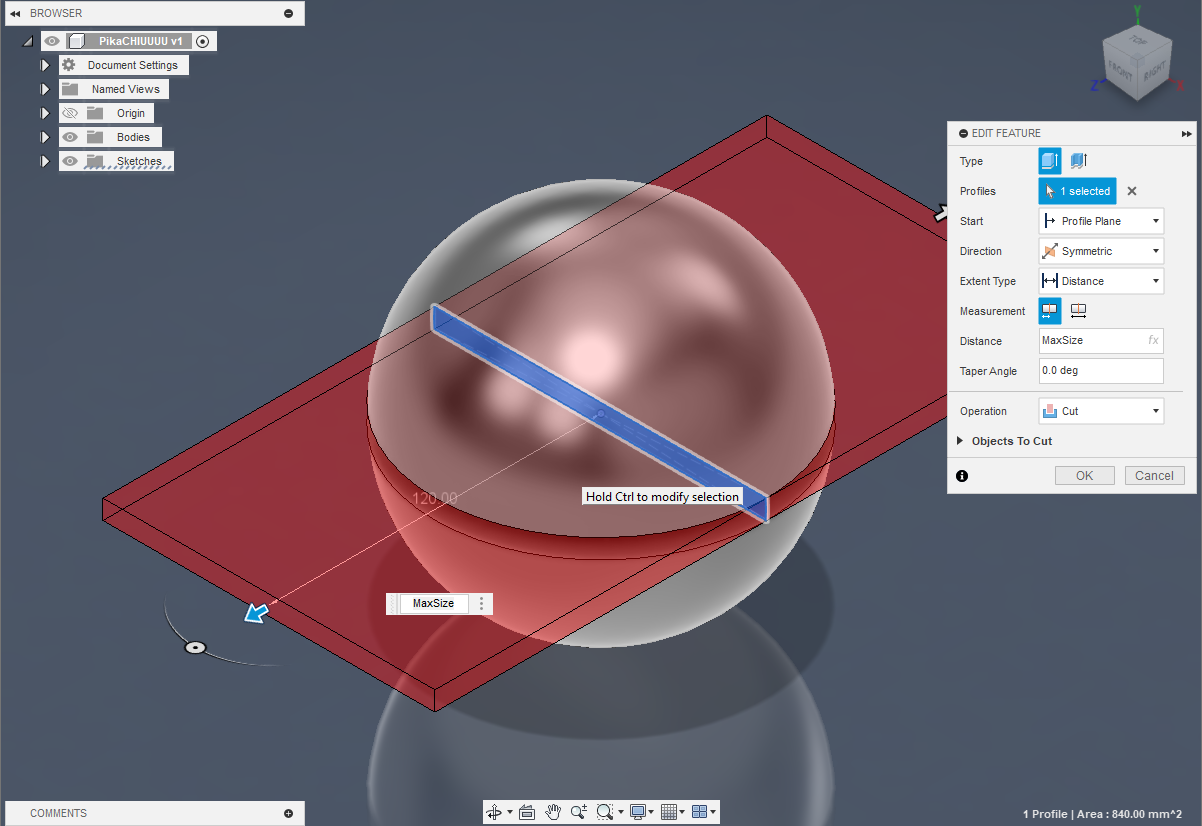Select the PikaCHIUUUU v1 tree item
Image resolution: width=1202 pixels, height=826 pixels.
pos(140,41)
